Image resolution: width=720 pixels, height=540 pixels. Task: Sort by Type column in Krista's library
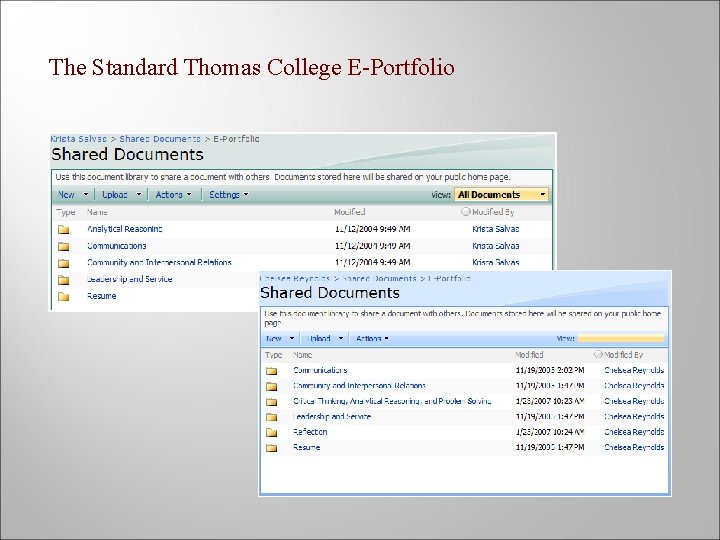point(66,212)
